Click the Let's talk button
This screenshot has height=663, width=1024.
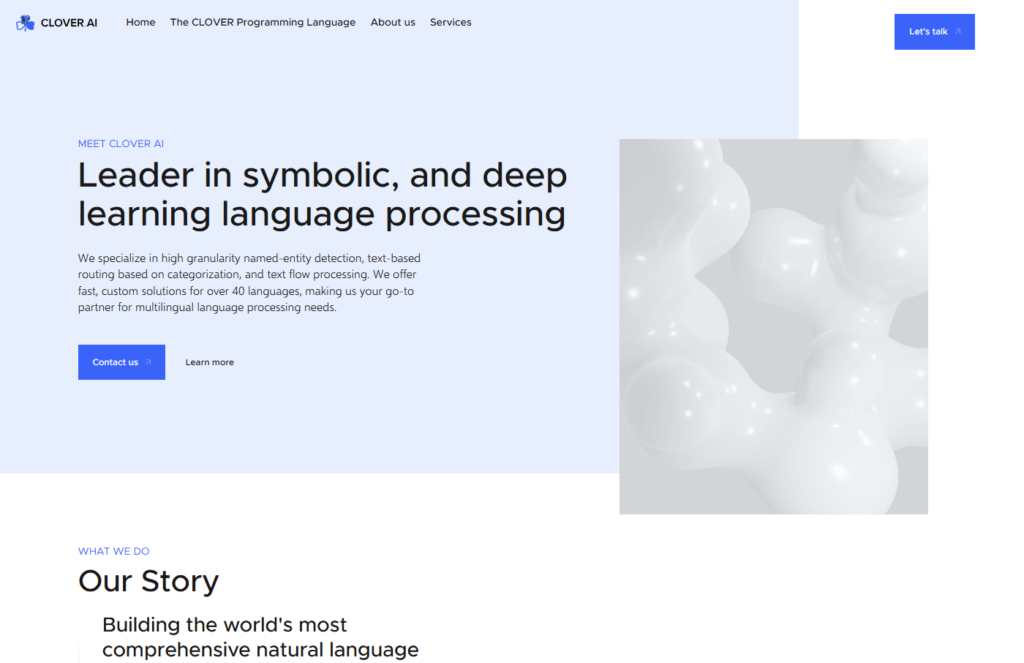(935, 31)
